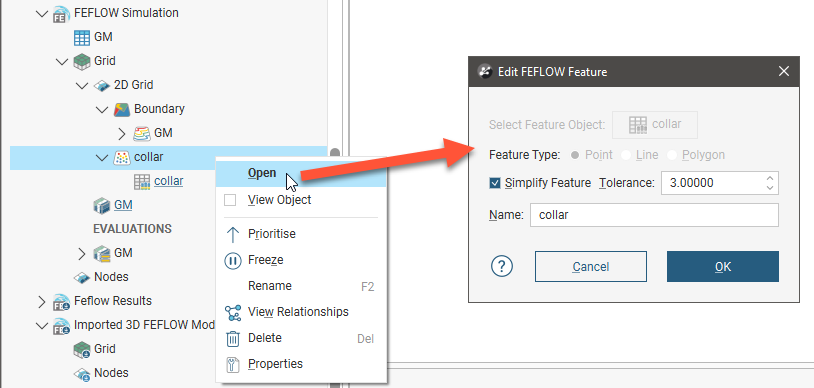The width and height of the screenshot is (814, 388).
Task: Expand the Feflow Results node
Action: 42,301
